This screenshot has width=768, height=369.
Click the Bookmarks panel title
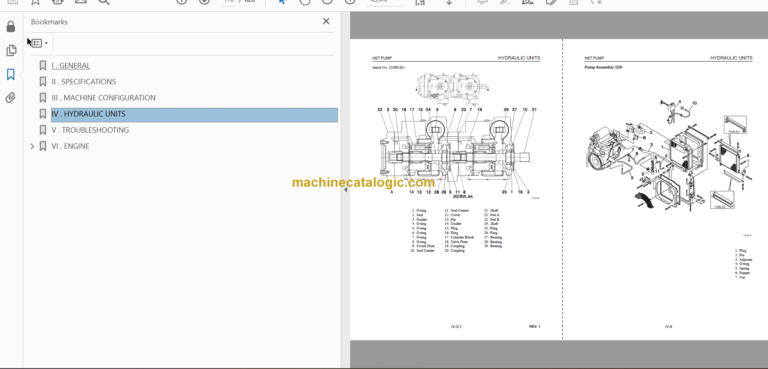49,22
